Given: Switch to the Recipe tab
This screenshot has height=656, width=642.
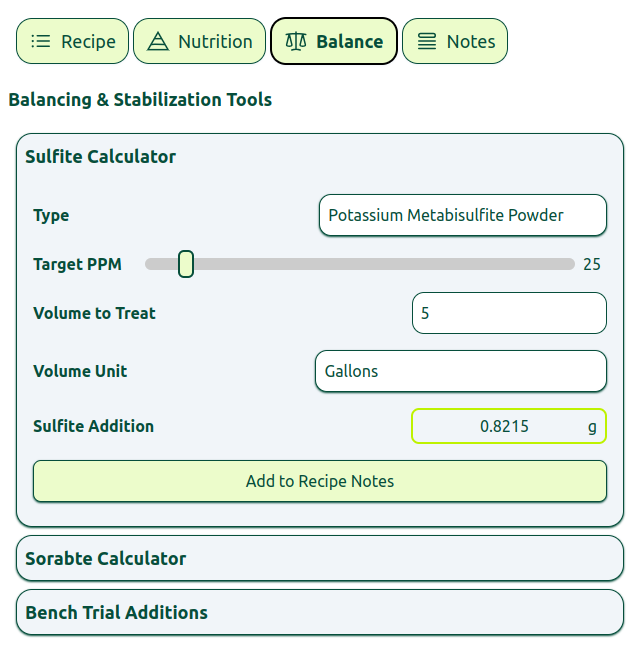Looking at the screenshot, I should (73, 42).
